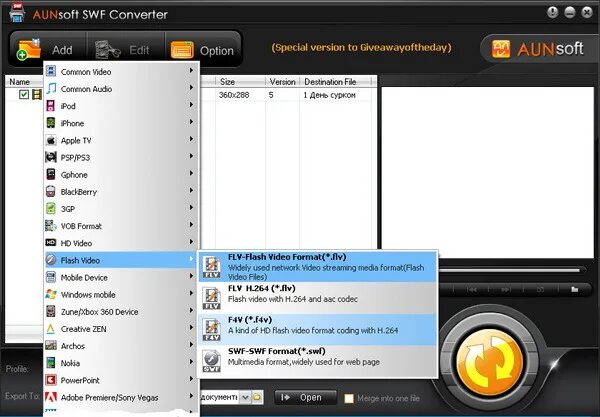
Task: Click the AUNsoft logo
Action: click(x=538, y=49)
